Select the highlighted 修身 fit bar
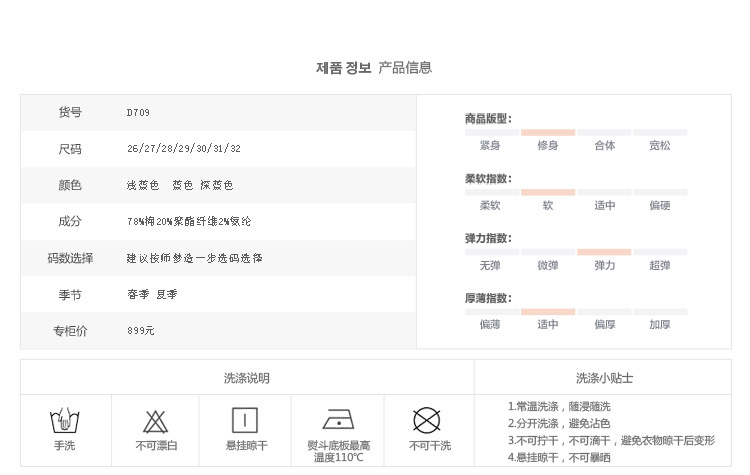The image size is (750, 475). (548, 133)
